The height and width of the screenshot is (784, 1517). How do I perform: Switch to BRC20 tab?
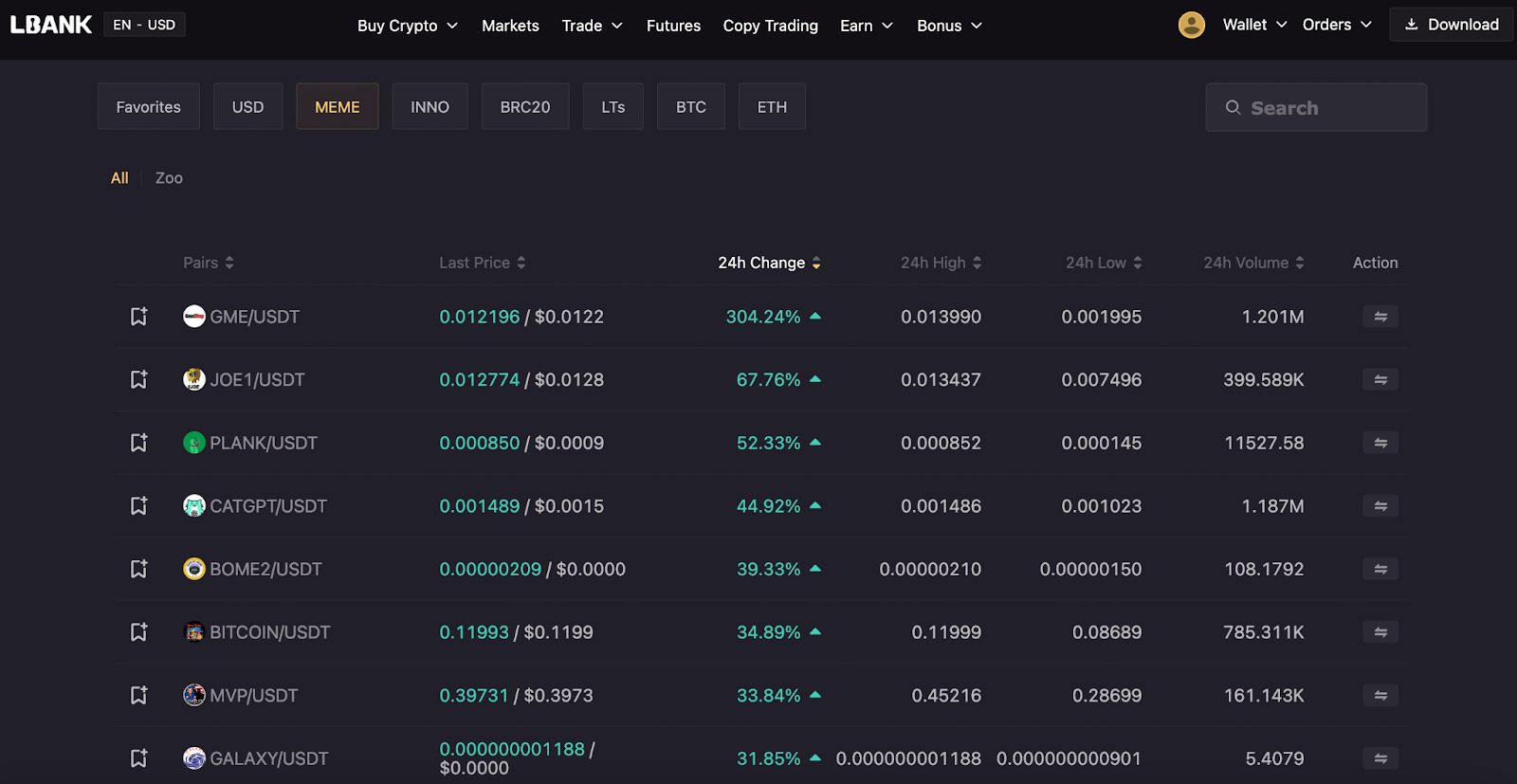525,107
